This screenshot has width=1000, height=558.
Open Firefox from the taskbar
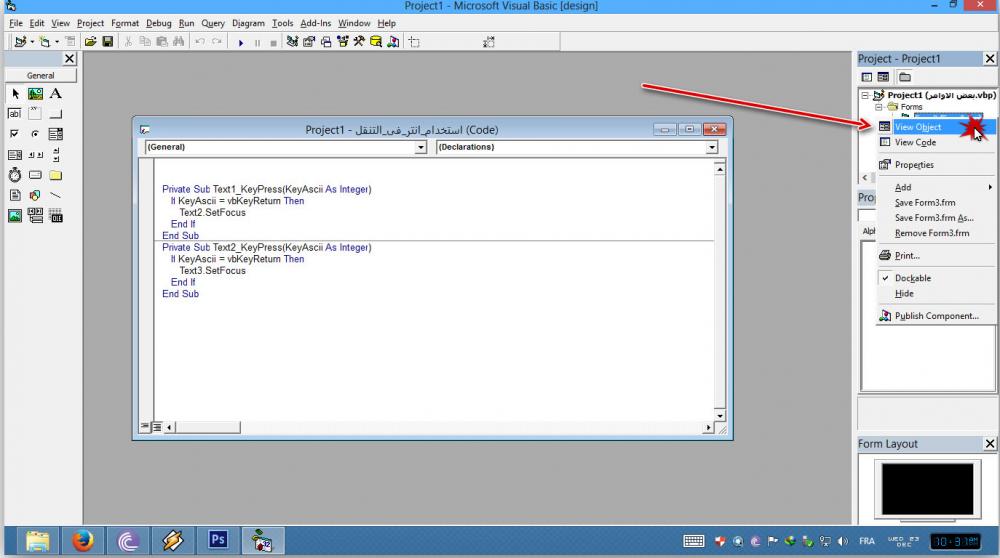82,541
